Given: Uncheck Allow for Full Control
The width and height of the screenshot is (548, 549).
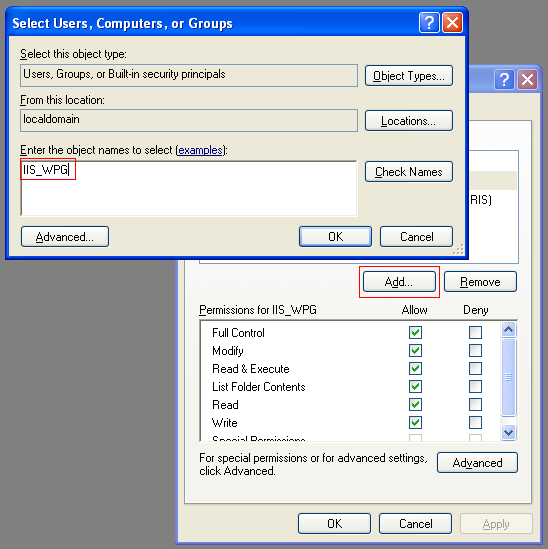Looking at the screenshot, I should [x=415, y=332].
